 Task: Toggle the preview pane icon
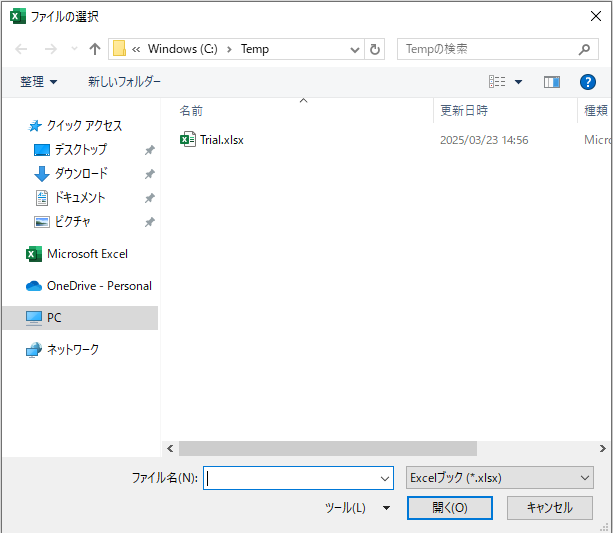click(552, 82)
